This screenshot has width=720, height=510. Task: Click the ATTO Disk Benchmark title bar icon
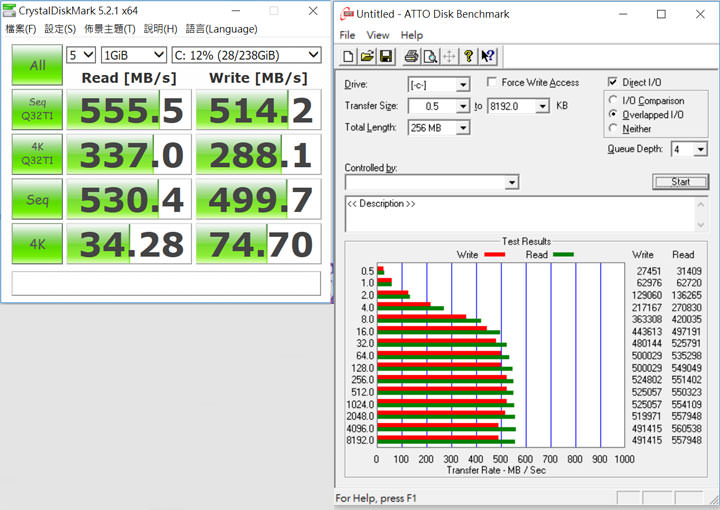click(347, 14)
